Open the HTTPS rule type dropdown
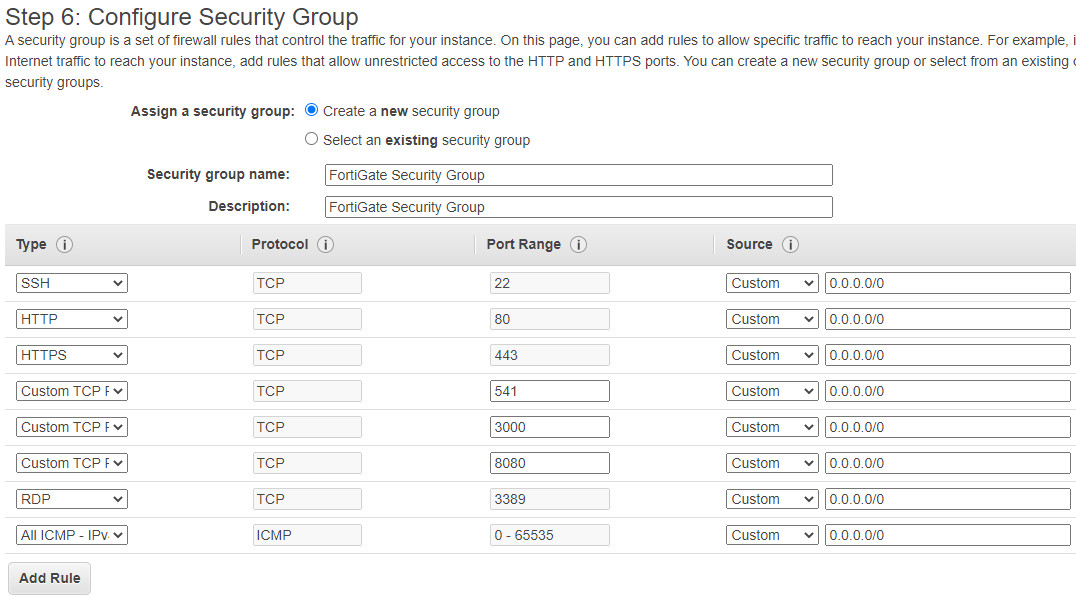1076x597 pixels. click(72, 355)
